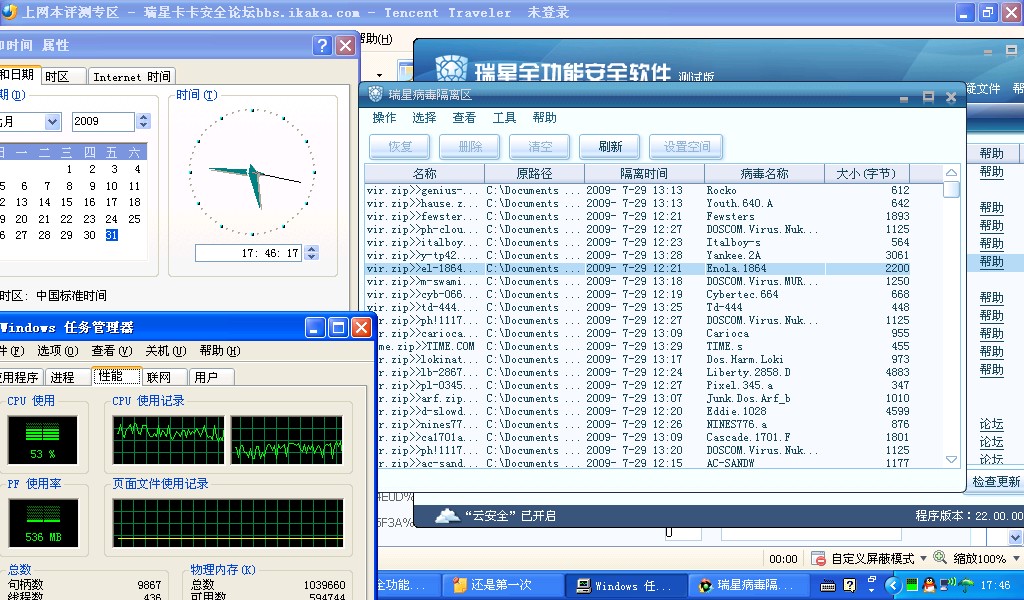Sort quarantine list by 病毒名称 column
Screen dimensions: 1024x600
764,174
